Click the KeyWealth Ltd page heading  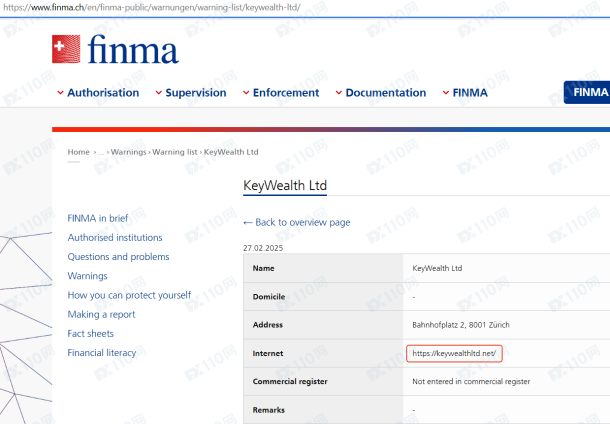coord(285,186)
